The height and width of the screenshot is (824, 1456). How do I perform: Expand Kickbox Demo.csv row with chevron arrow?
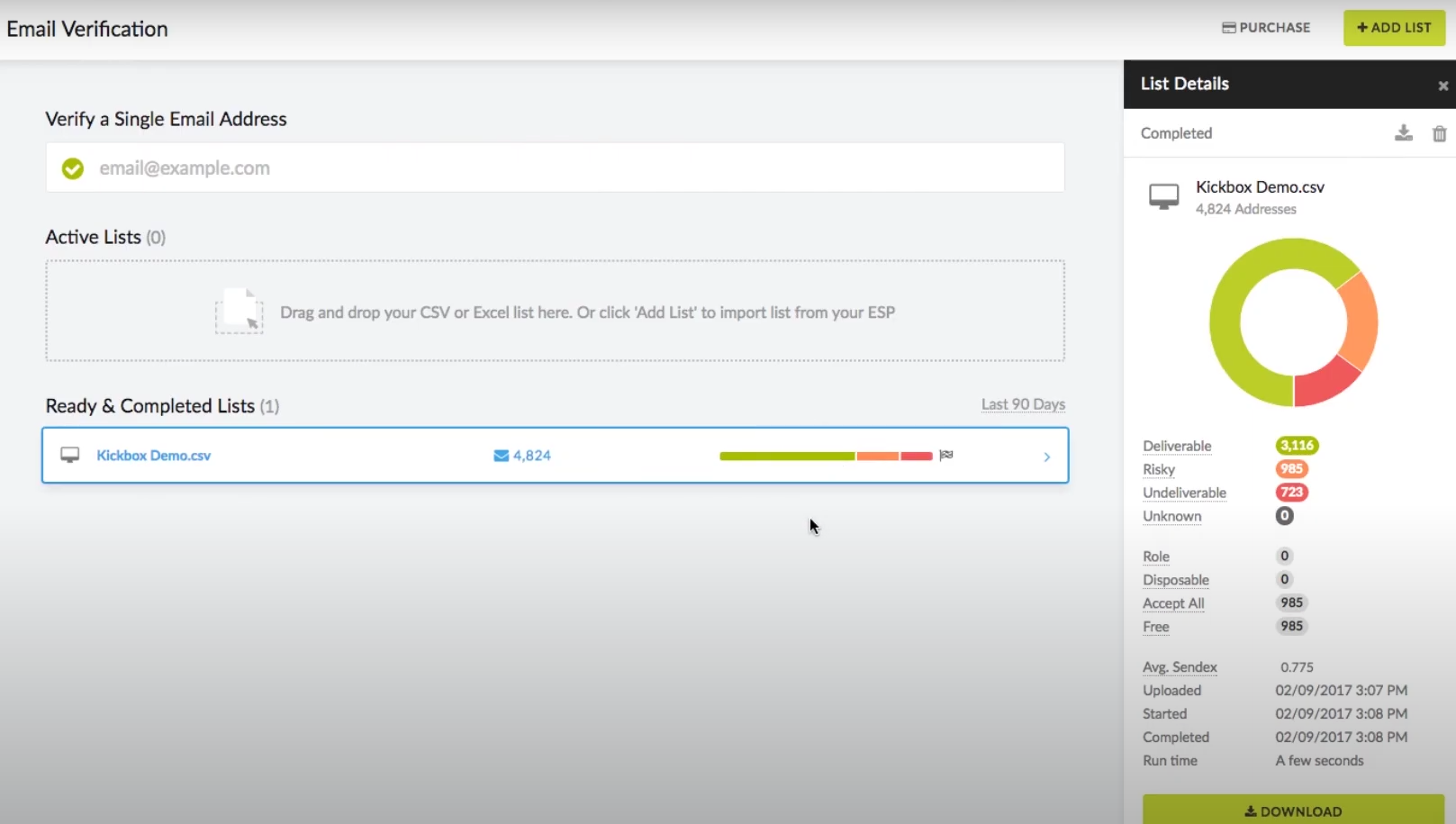point(1046,457)
